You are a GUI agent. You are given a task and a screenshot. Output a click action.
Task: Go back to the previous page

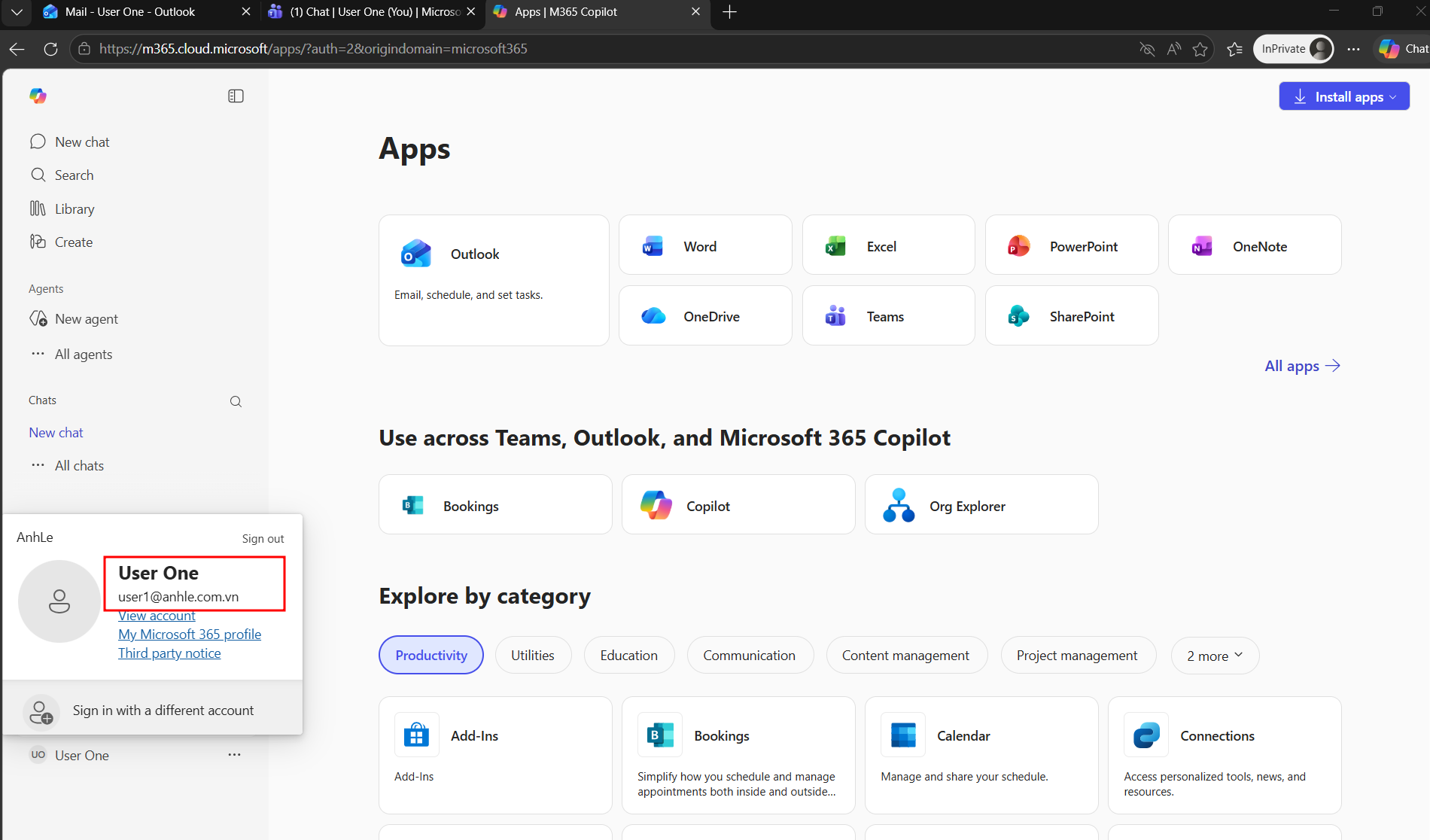[x=17, y=49]
